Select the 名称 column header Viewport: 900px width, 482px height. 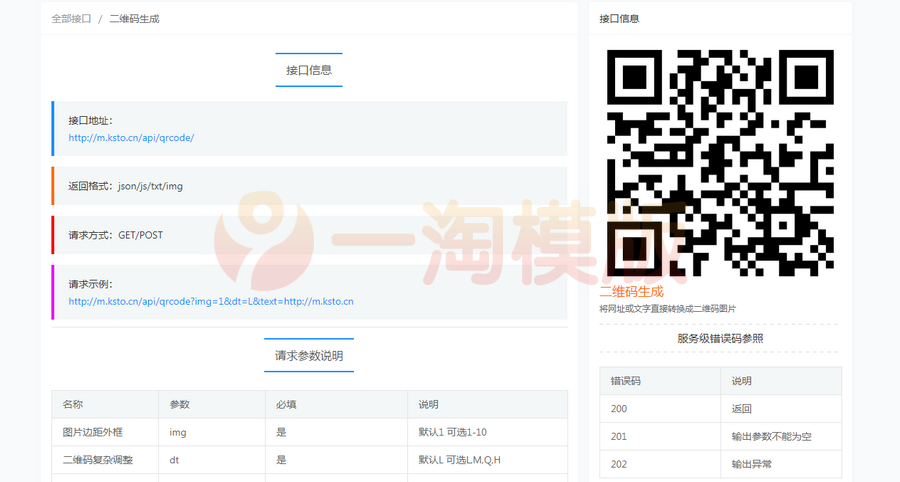click(105, 405)
